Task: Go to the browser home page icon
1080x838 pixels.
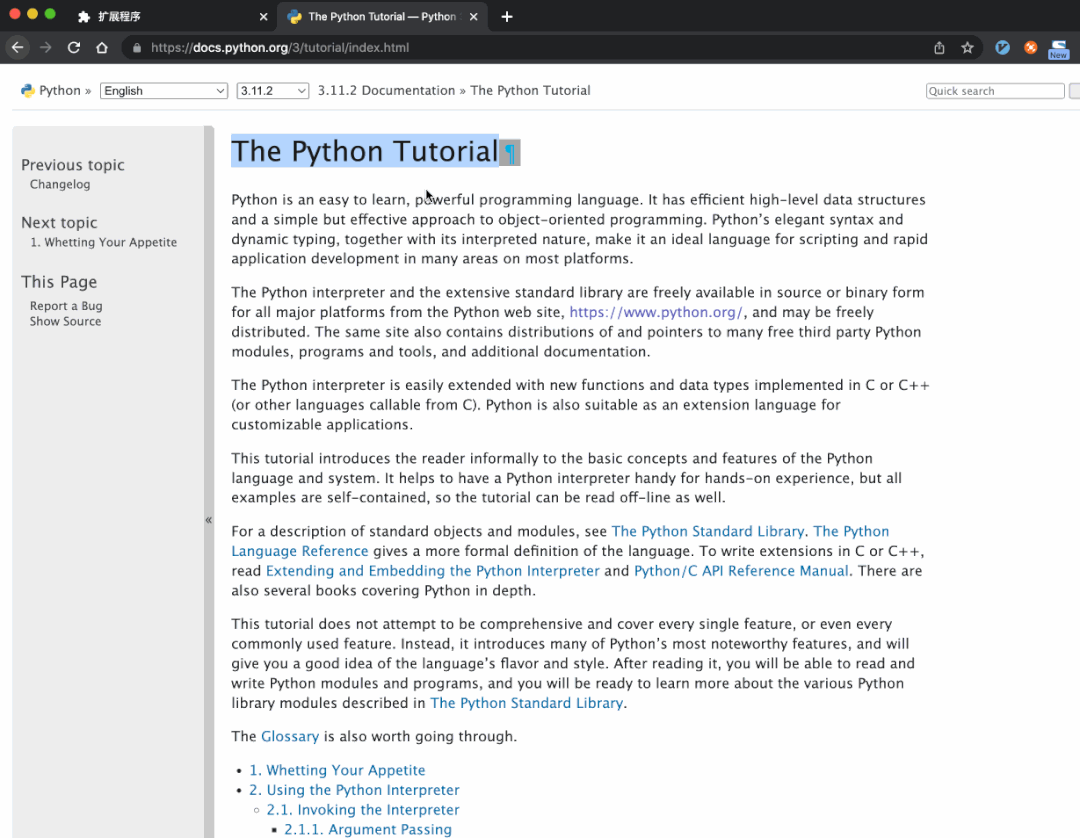Action: pyautogui.click(x=101, y=47)
